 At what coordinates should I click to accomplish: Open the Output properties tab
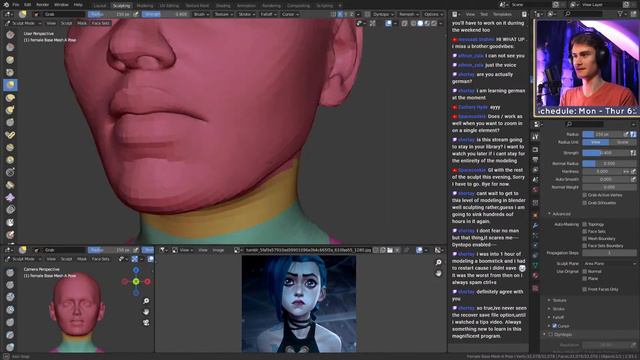coord(536,160)
